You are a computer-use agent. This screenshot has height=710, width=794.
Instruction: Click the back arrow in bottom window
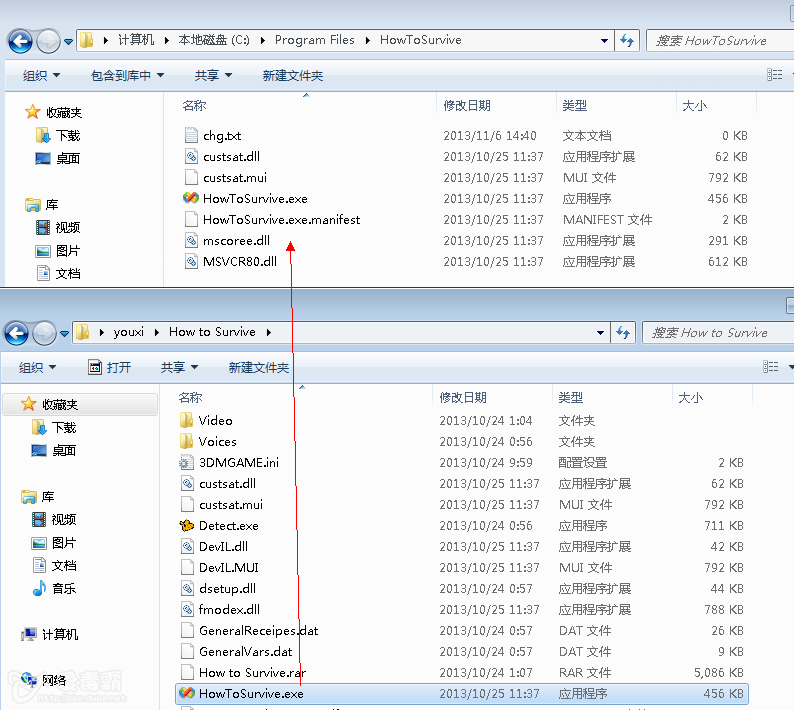(18, 333)
